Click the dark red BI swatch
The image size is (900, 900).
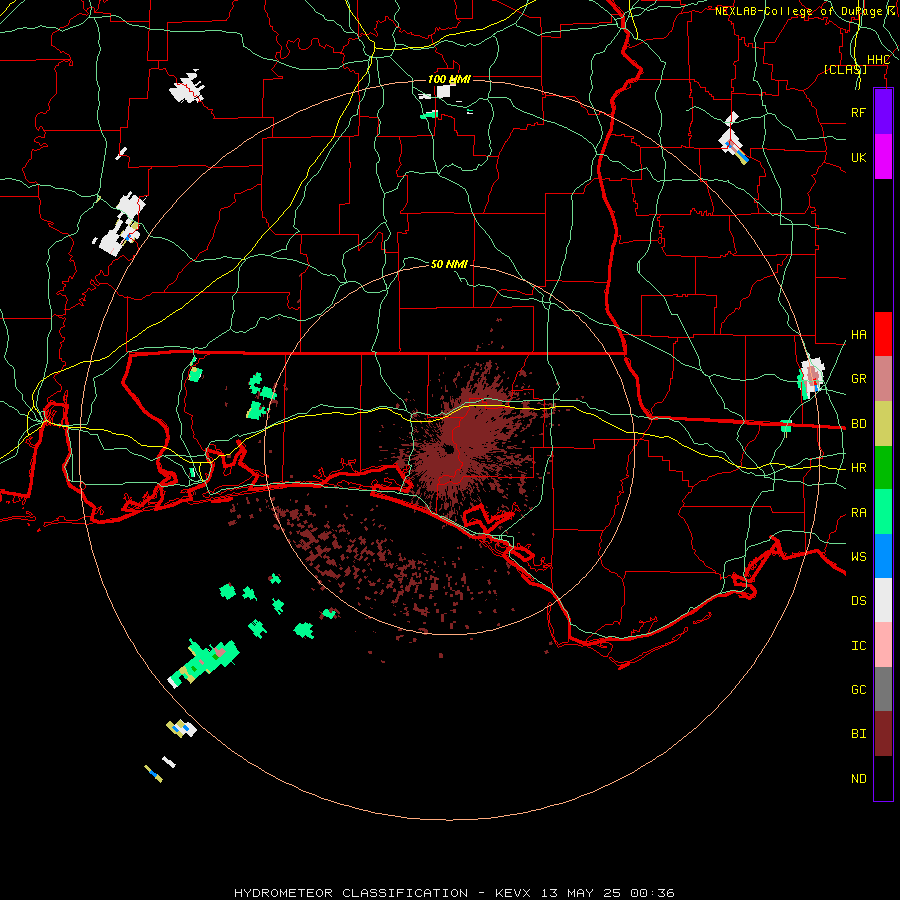pyautogui.click(x=883, y=734)
